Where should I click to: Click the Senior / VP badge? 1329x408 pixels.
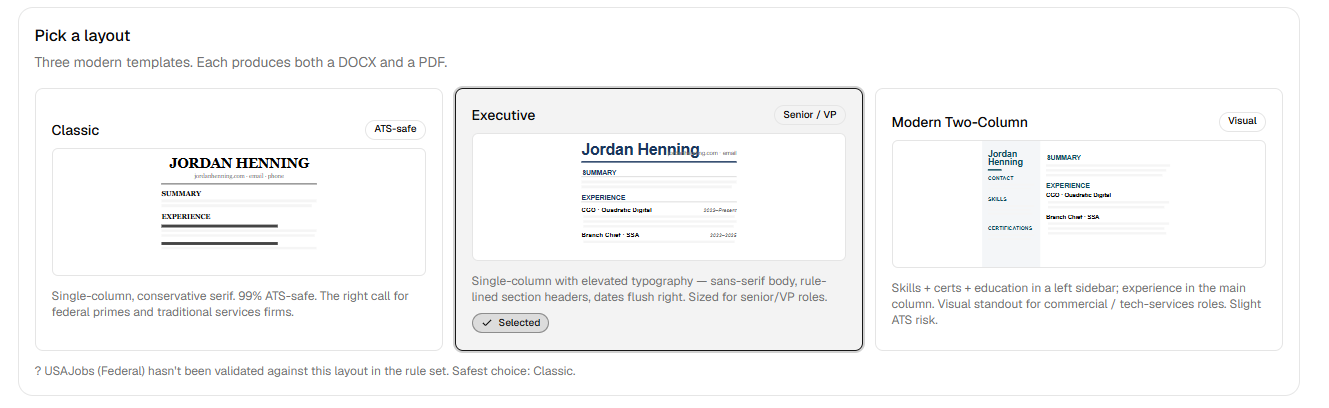(810, 115)
